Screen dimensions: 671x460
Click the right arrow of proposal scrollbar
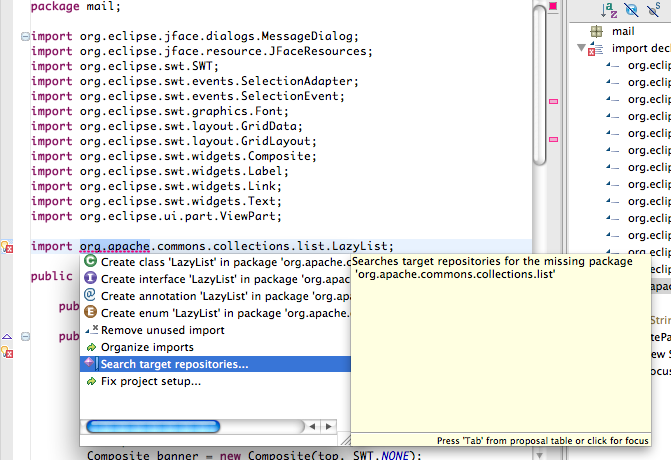[329, 426]
